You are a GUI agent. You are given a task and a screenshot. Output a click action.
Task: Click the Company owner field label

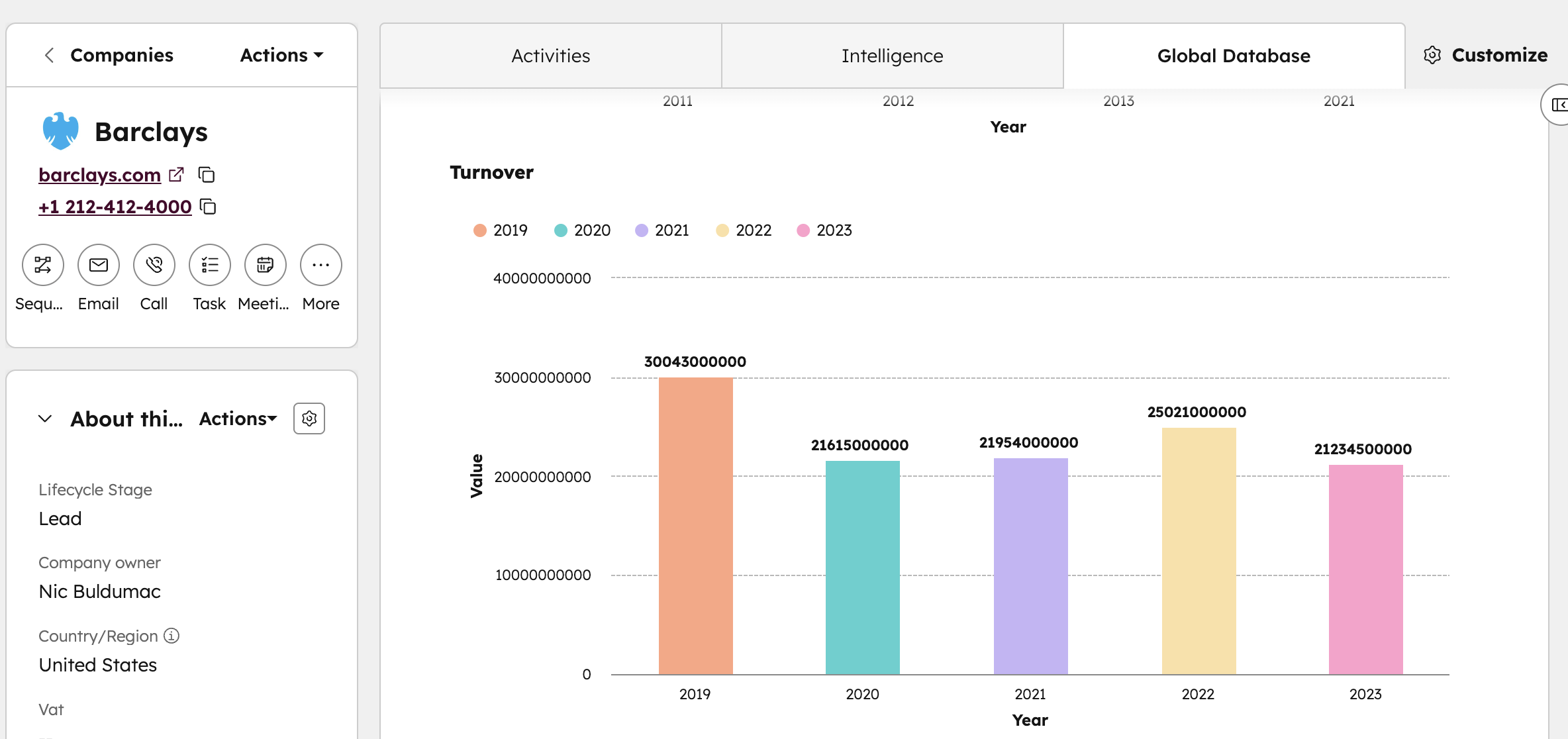(x=99, y=562)
